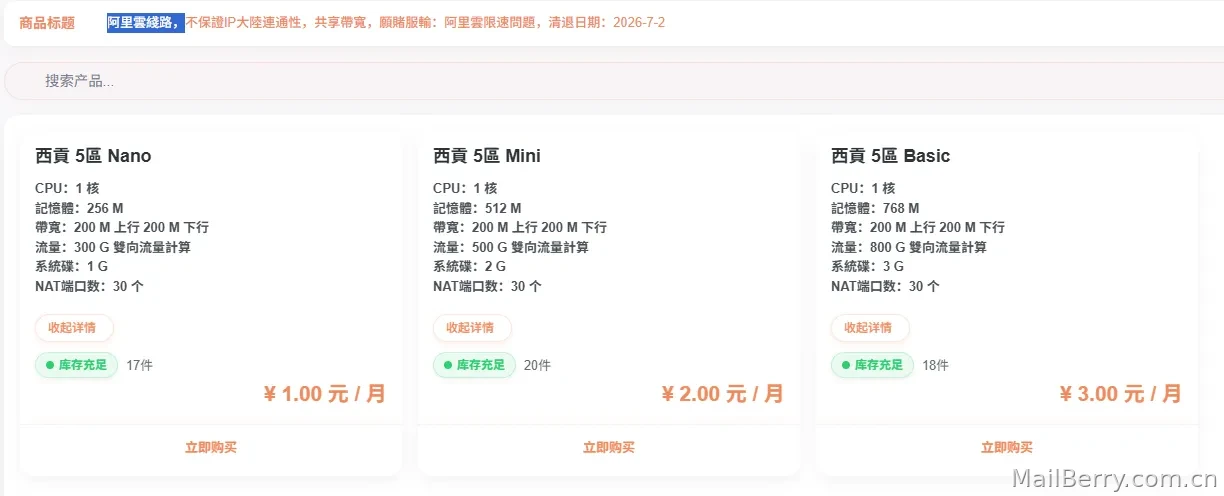Select the 西貢 5區 Mini title
This screenshot has width=1224, height=496.
click(x=487, y=156)
